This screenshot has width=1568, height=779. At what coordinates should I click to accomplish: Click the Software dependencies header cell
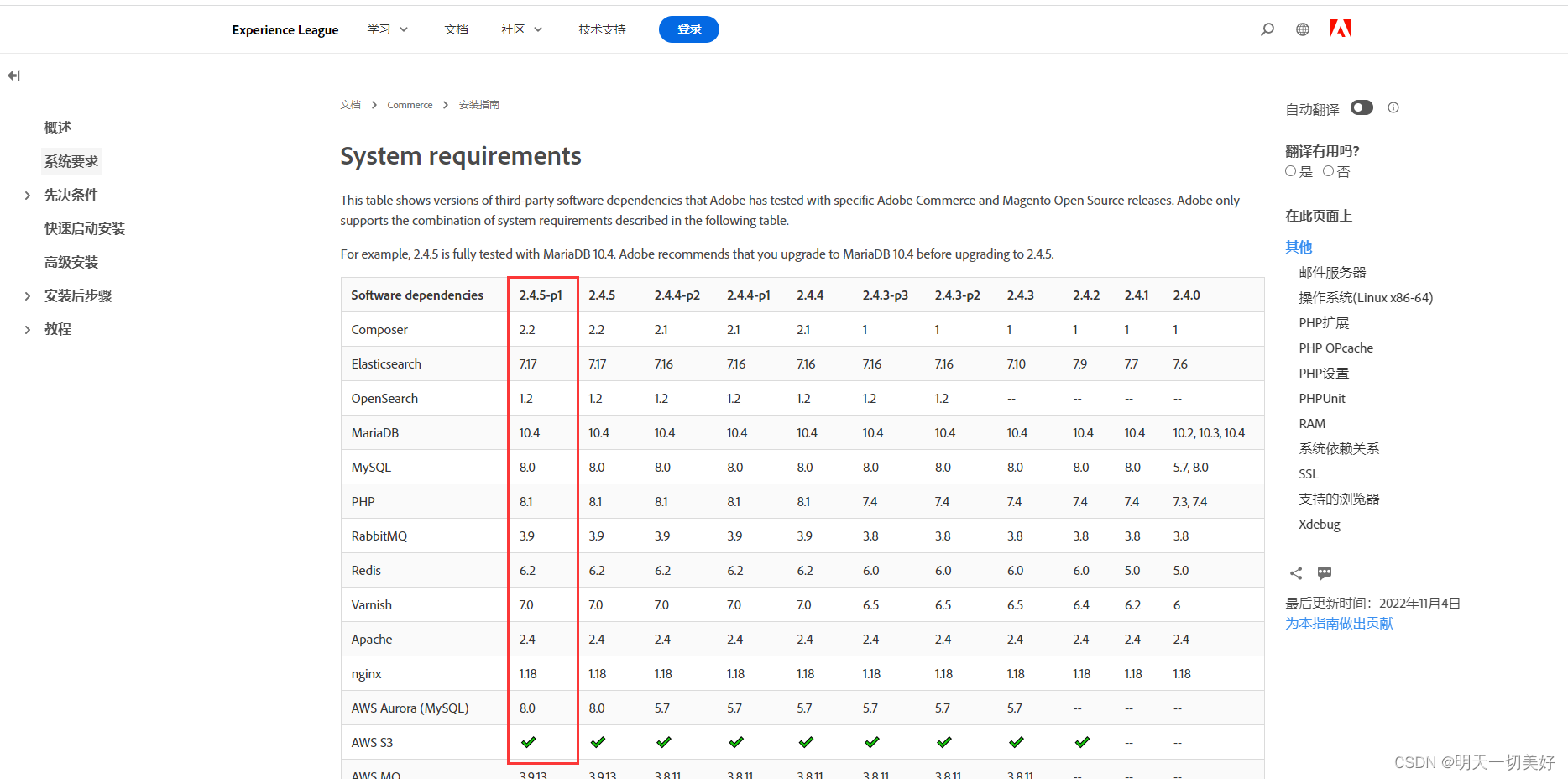point(417,295)
